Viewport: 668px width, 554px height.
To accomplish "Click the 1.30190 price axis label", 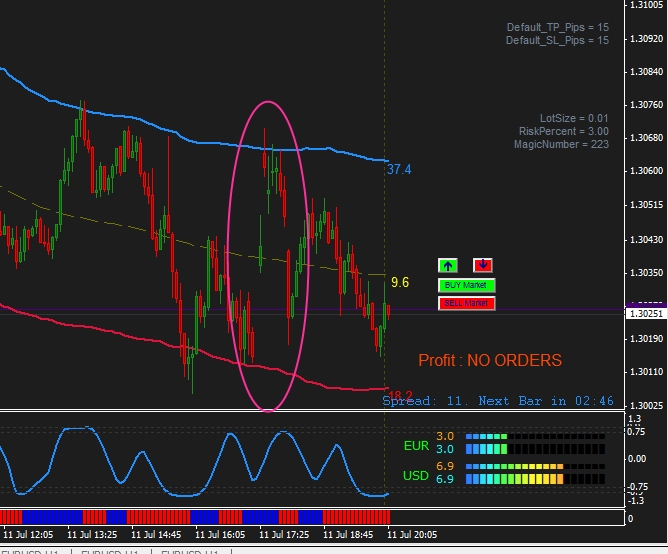I will [x=646, y=339].
